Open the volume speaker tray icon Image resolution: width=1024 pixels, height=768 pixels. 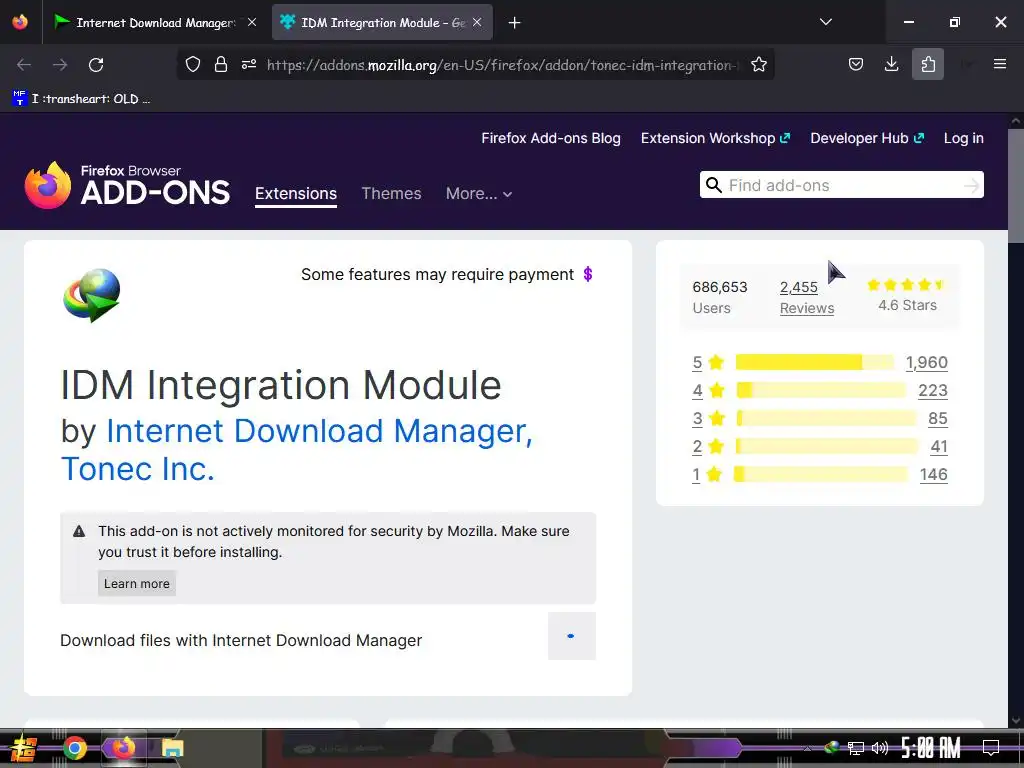880,748
